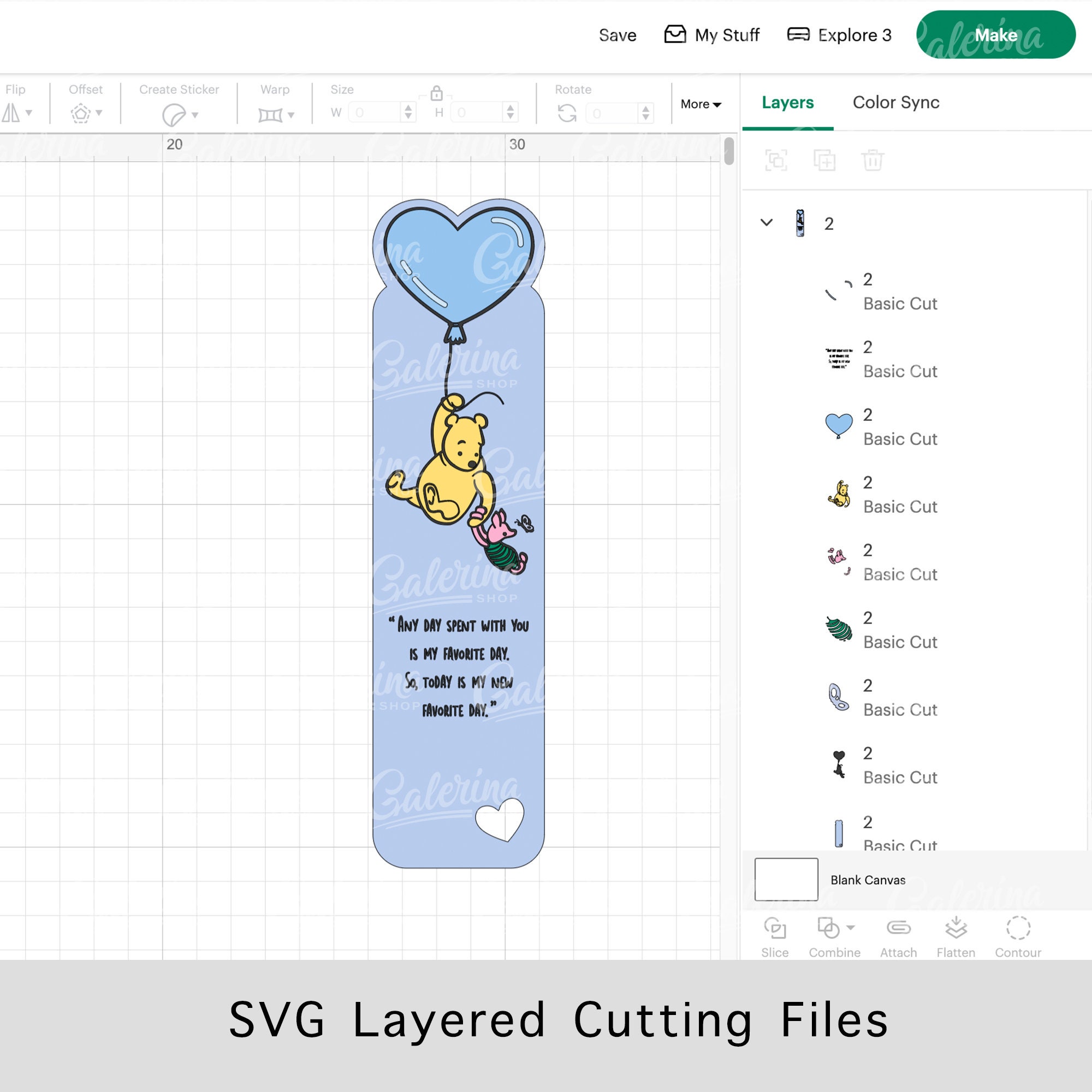
Task: Click the green Make button
Action: pos(995,35)
